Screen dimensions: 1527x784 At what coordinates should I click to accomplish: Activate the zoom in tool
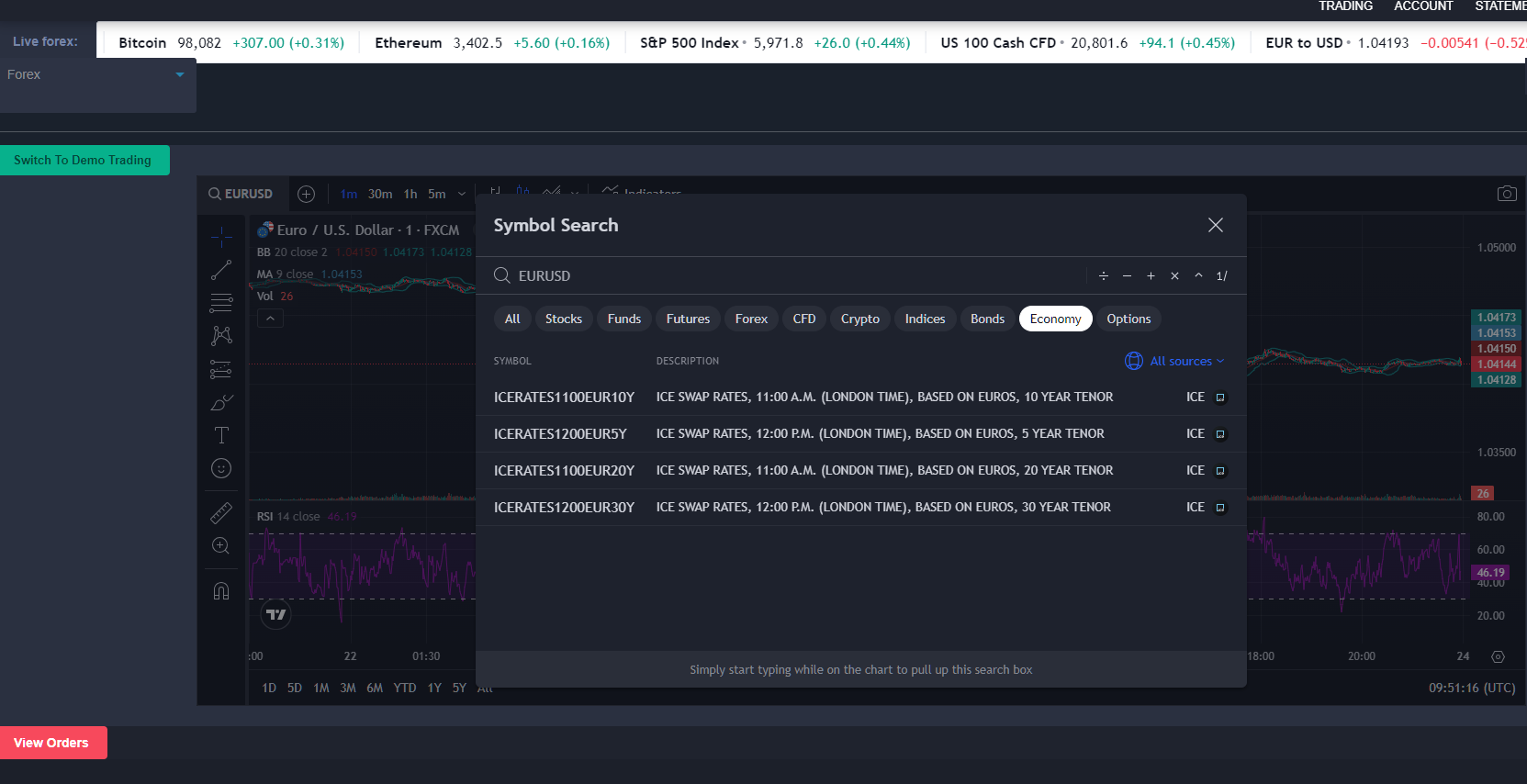pos(221,545)
